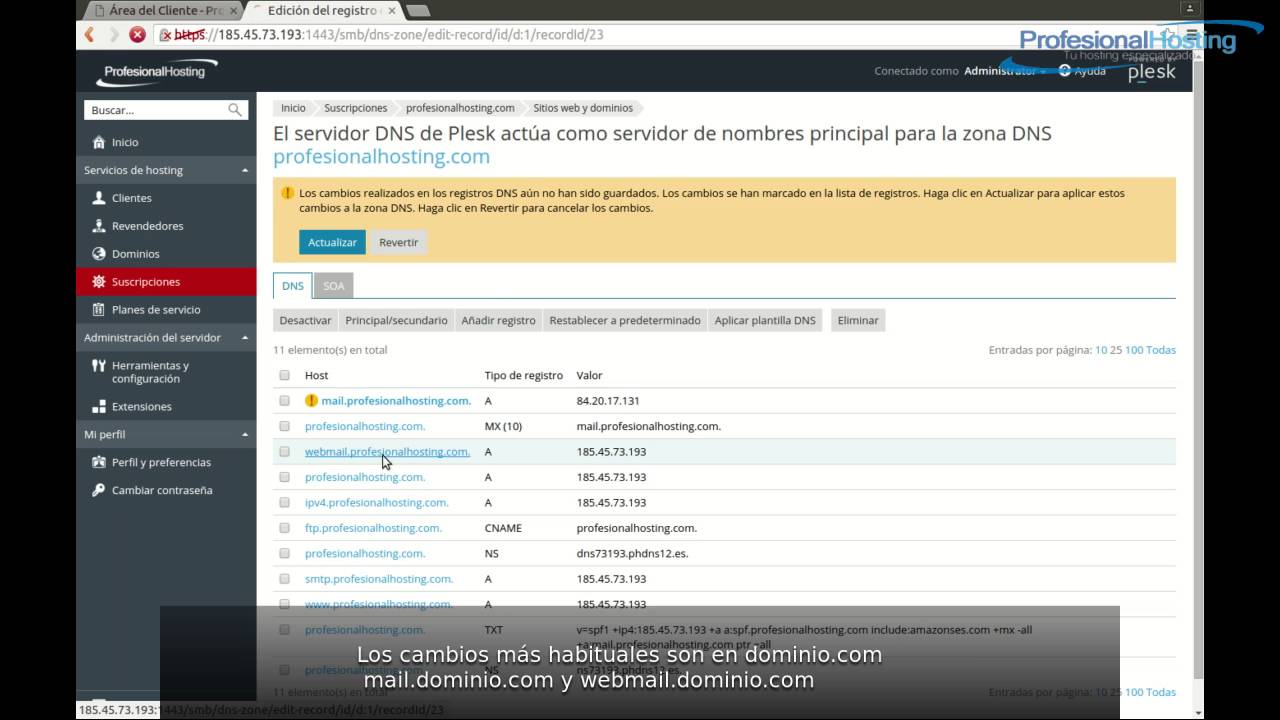The width and height of the screenshot is (1280, 720).
Task: Click the browser forward arrow
Action: [113, 34]
